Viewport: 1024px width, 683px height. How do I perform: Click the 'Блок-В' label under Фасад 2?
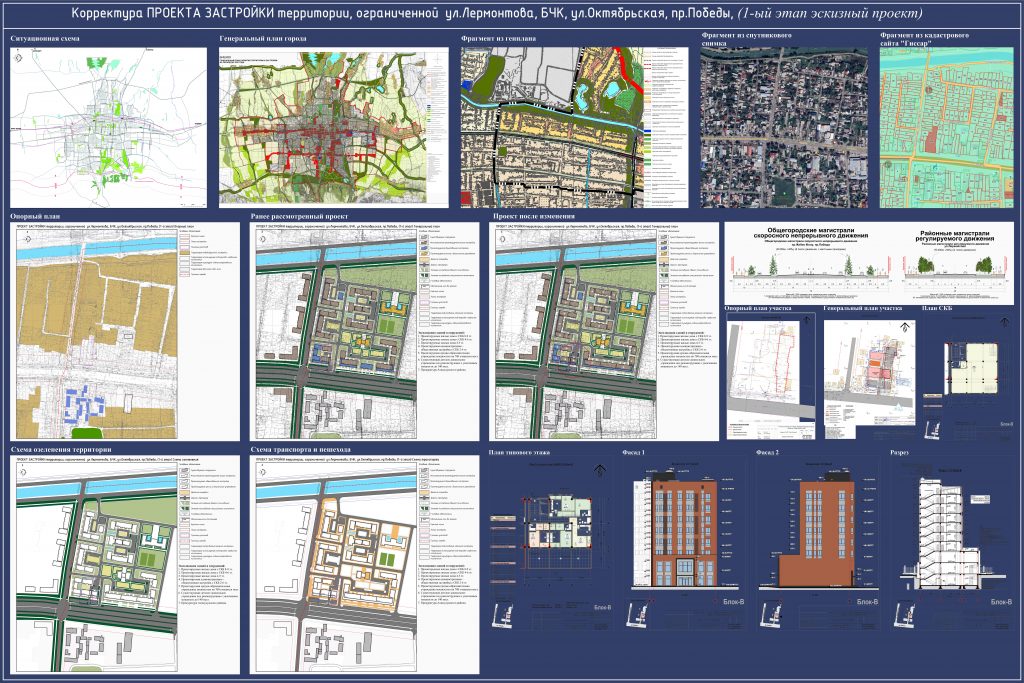point(867,601)
